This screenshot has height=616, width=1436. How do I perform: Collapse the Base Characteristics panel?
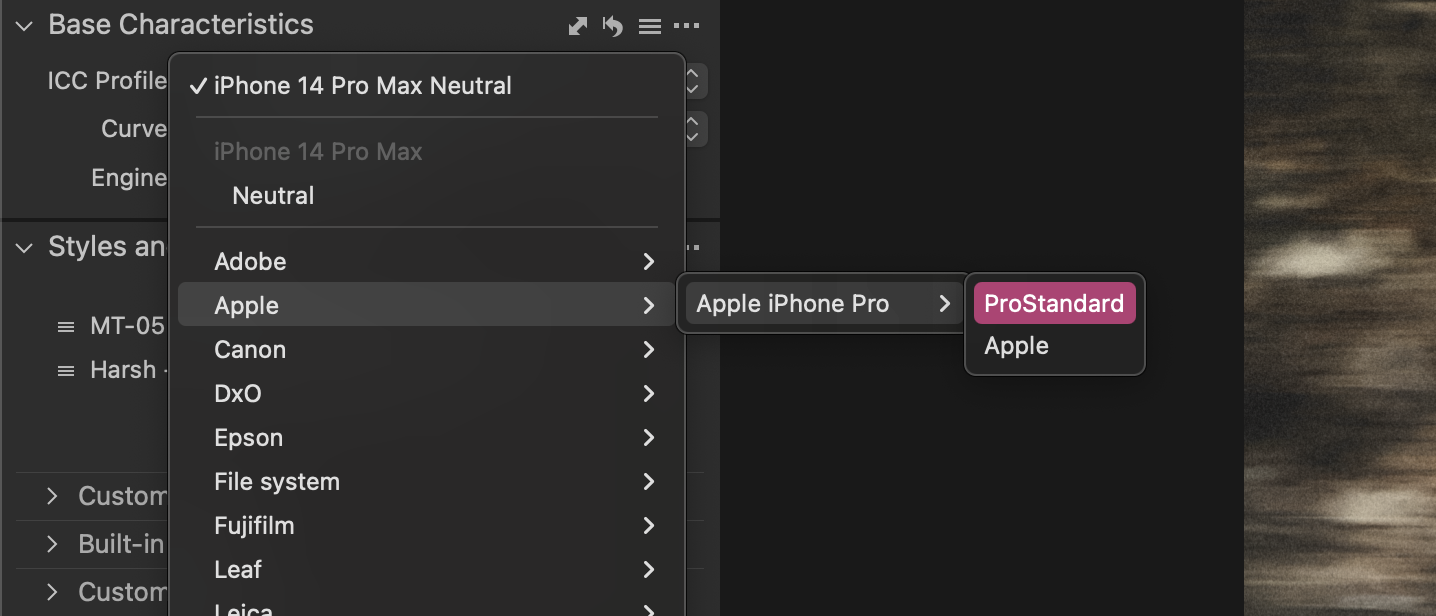click(x=25, y=26)
